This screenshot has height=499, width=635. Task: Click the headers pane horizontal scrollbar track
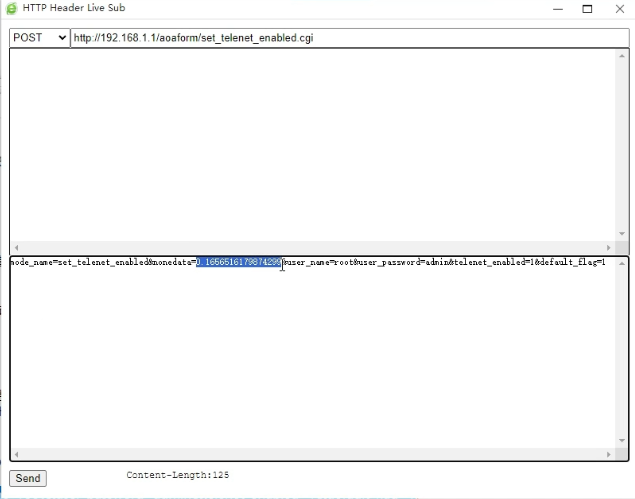coord(310,248)
